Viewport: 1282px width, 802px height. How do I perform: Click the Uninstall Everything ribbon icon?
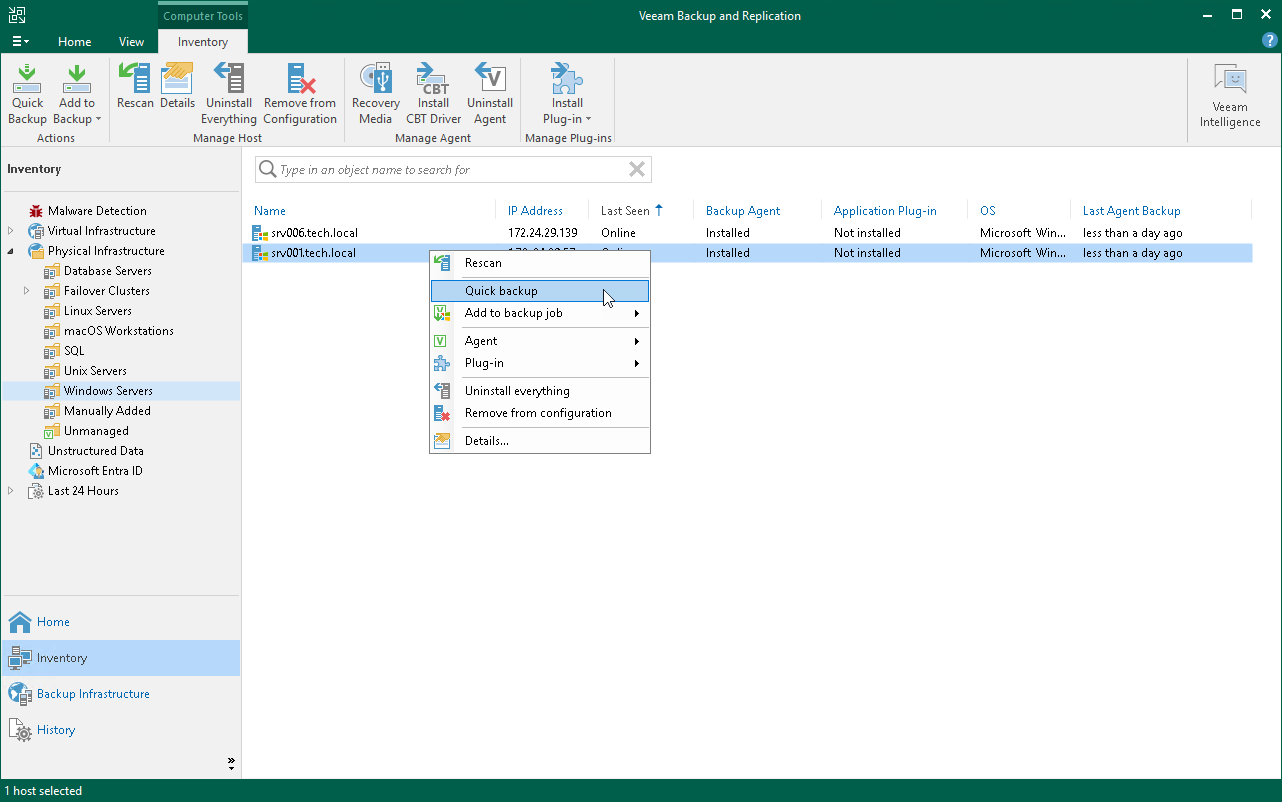click(x=229, y=94)
